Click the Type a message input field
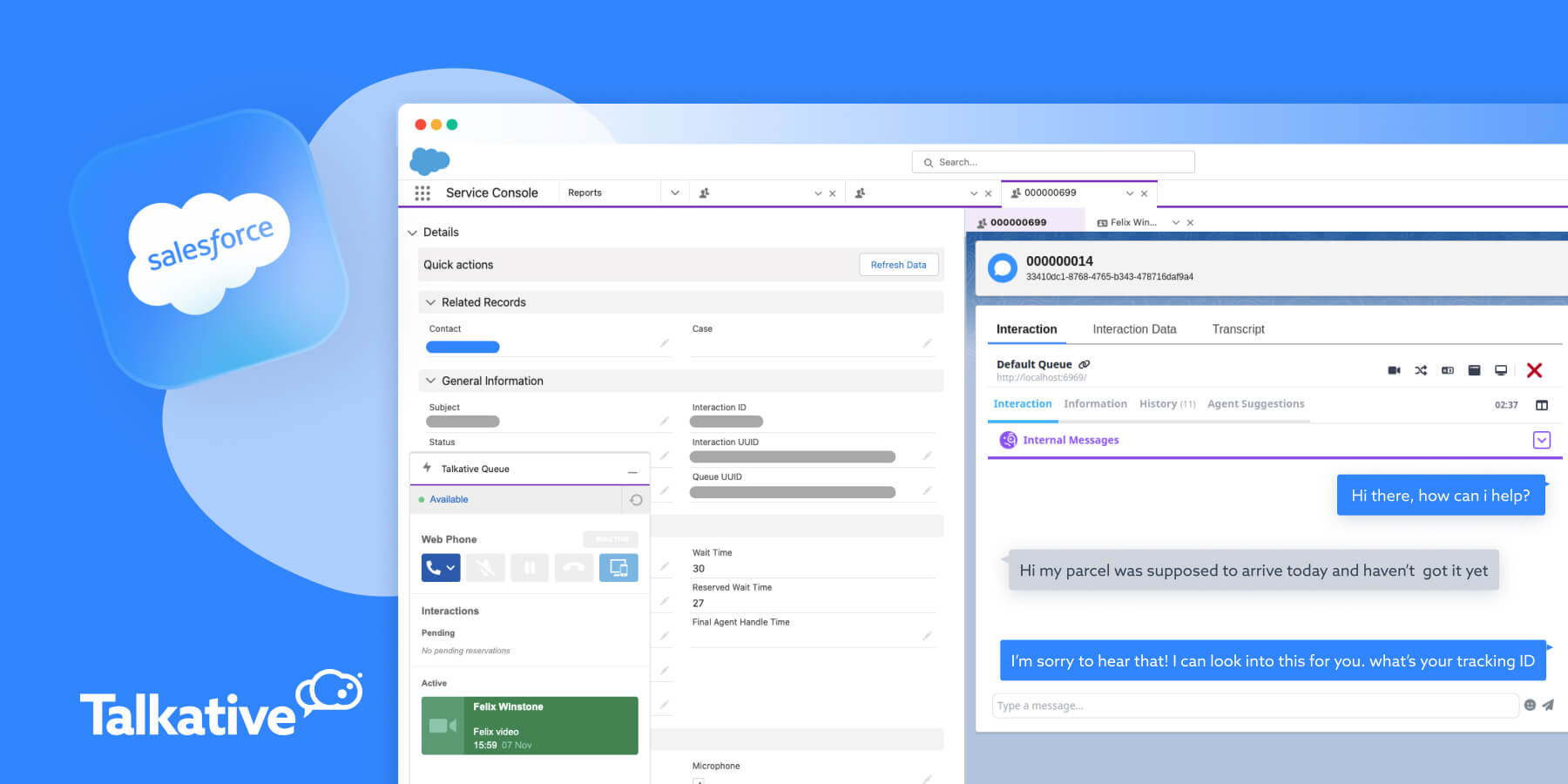Image resolution: width=1568 pixels, height=784 pixels. click(1220, 706)
